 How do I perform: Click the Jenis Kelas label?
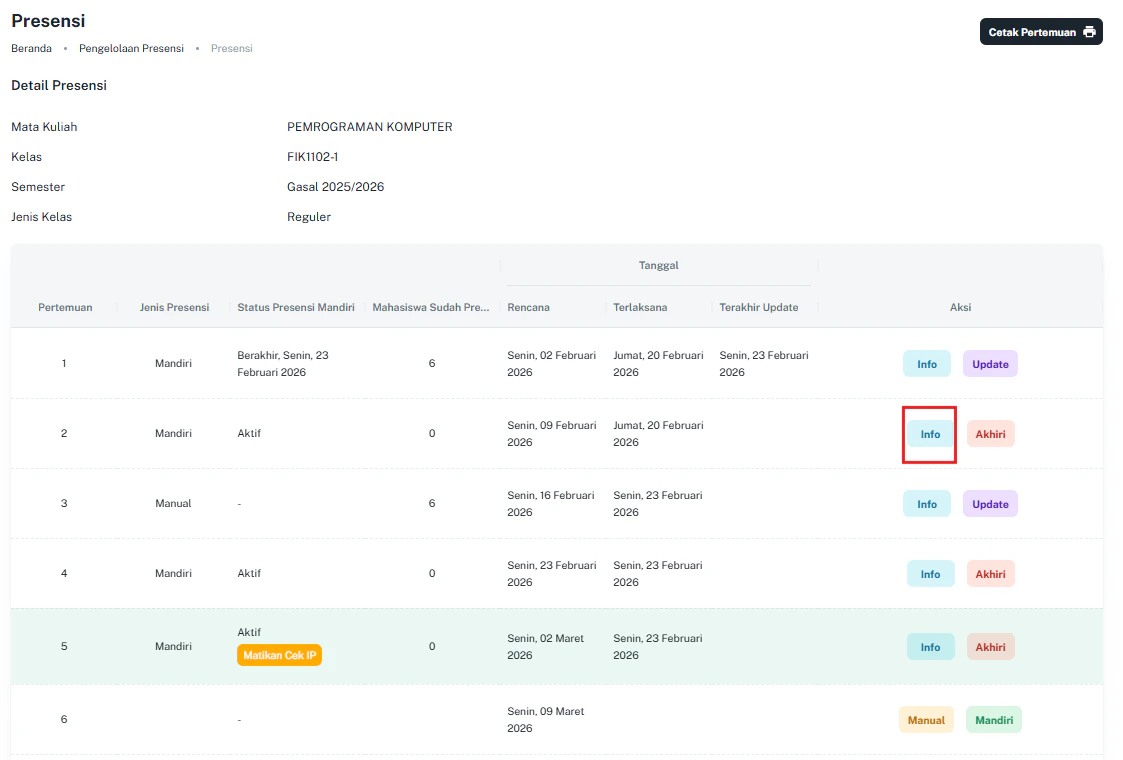coord(42,217)
